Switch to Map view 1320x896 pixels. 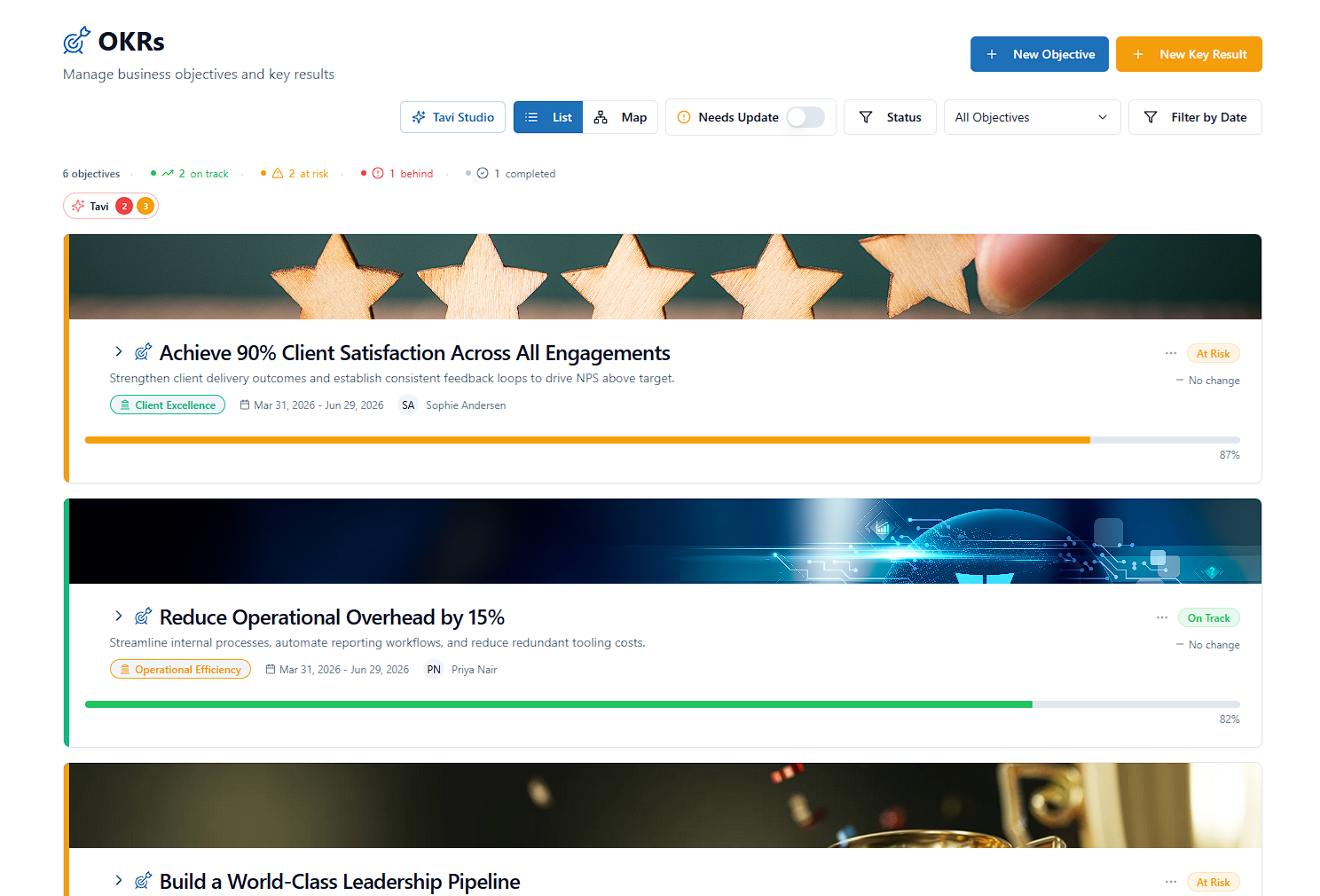tap(620, 117)
